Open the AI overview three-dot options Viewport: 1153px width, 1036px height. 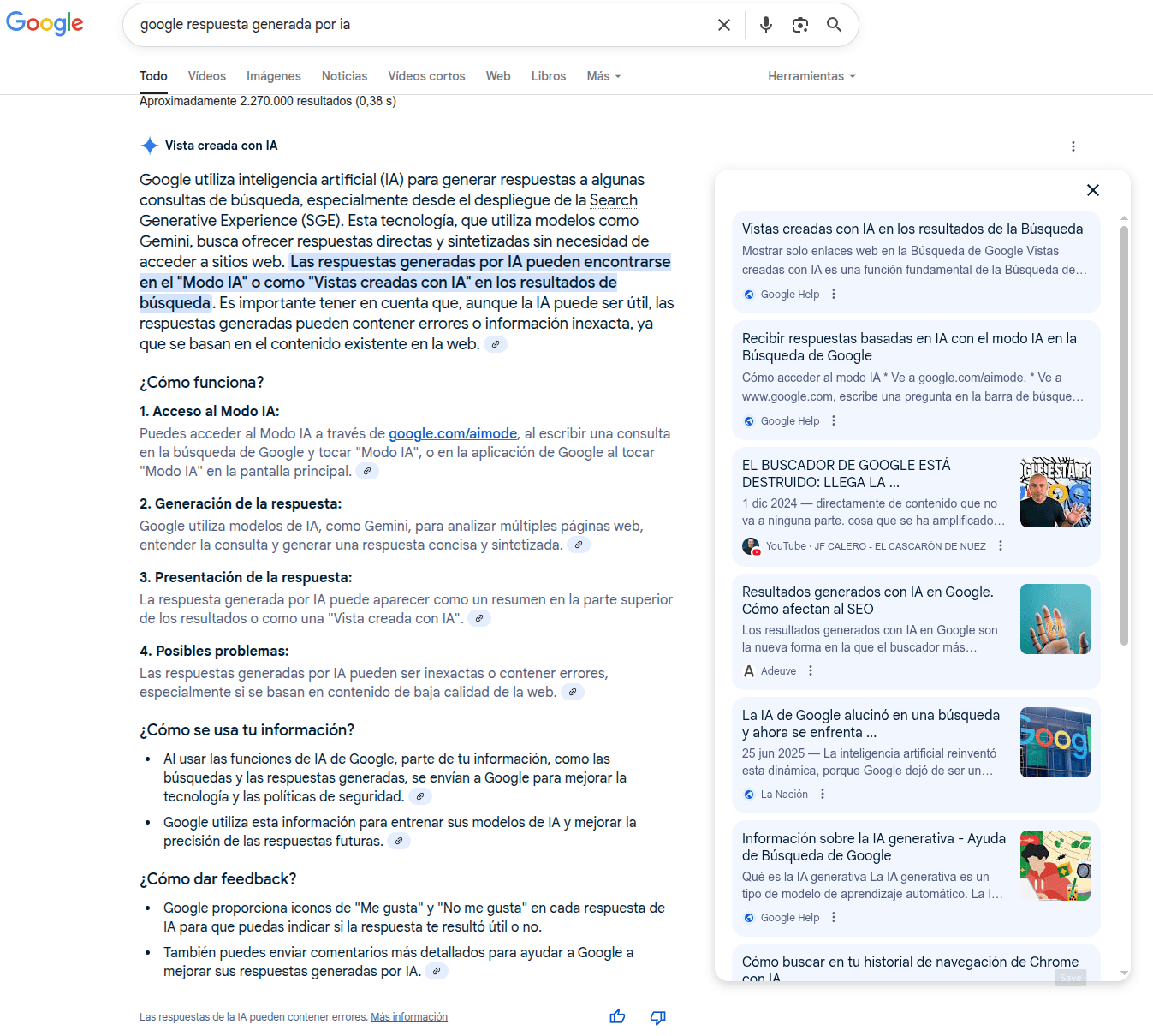(x=1073, y=146)
